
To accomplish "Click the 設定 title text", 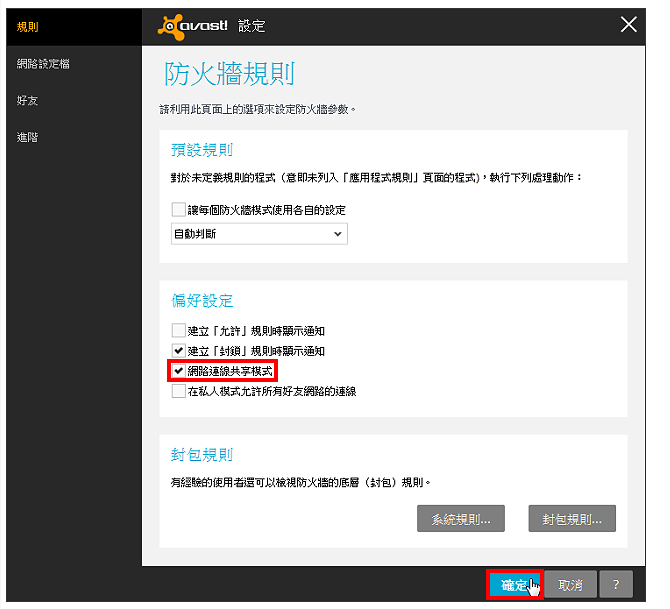I will click(x=252, y=26).
